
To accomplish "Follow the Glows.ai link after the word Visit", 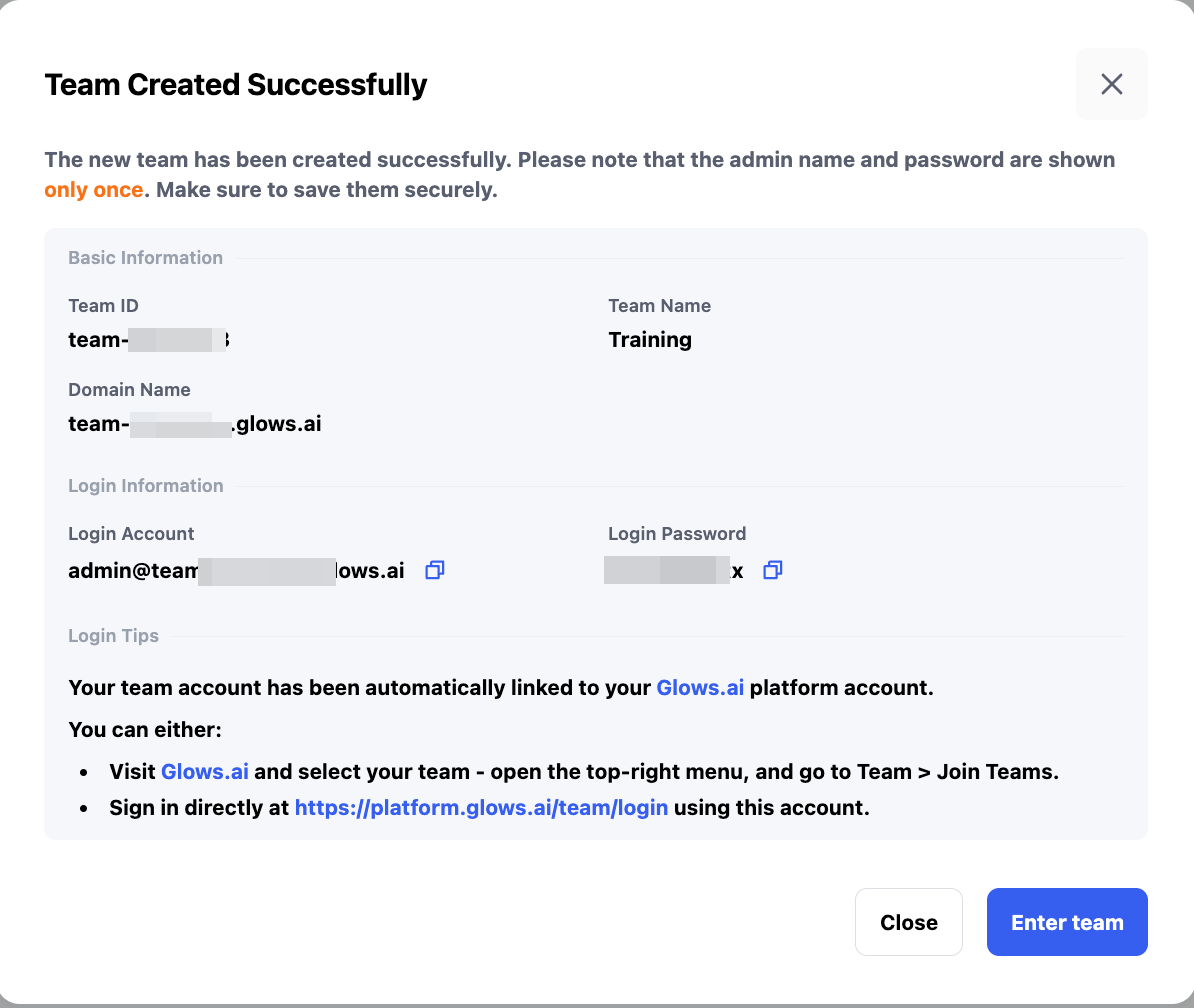I will 205,772.
